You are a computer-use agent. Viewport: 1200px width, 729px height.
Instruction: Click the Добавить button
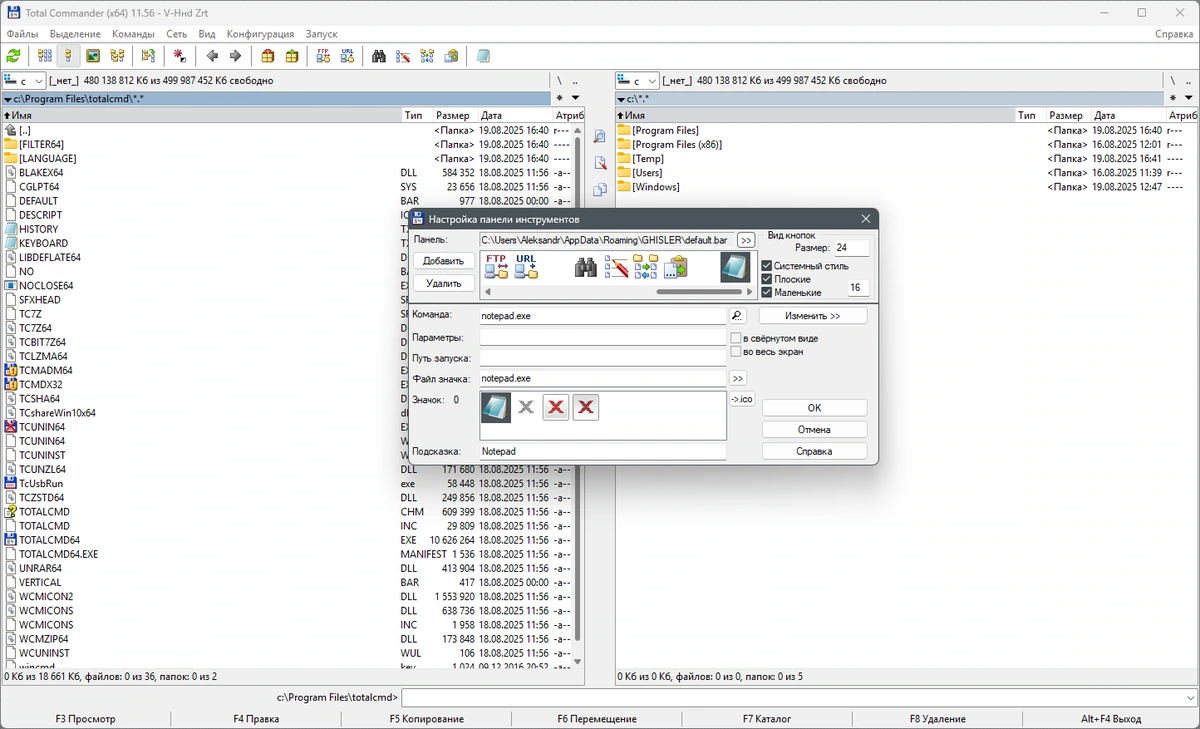[444, 261]
